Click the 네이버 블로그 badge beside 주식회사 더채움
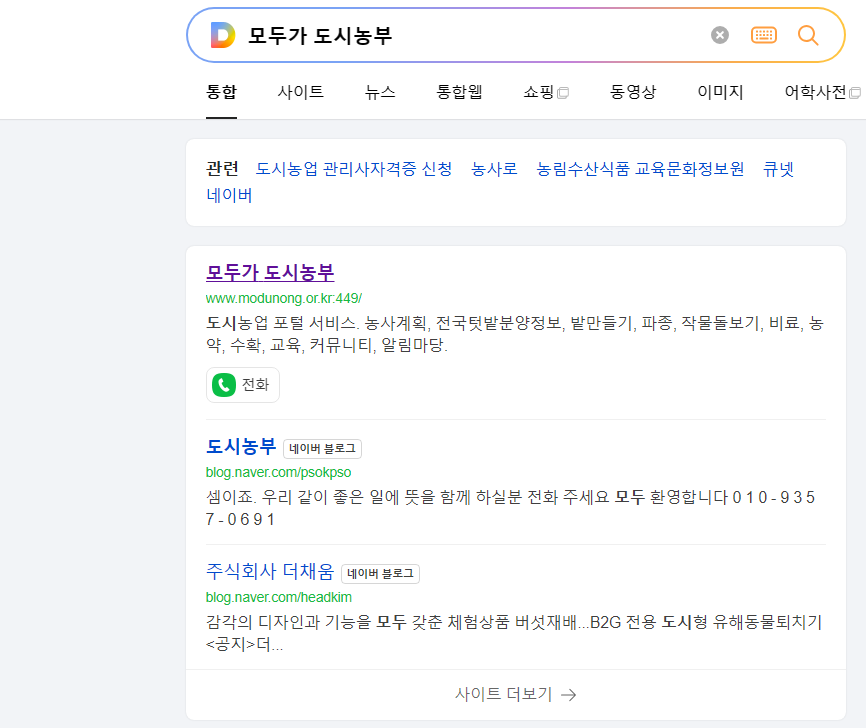The height and width of the screenshot is (728, 866). point(381,574)
